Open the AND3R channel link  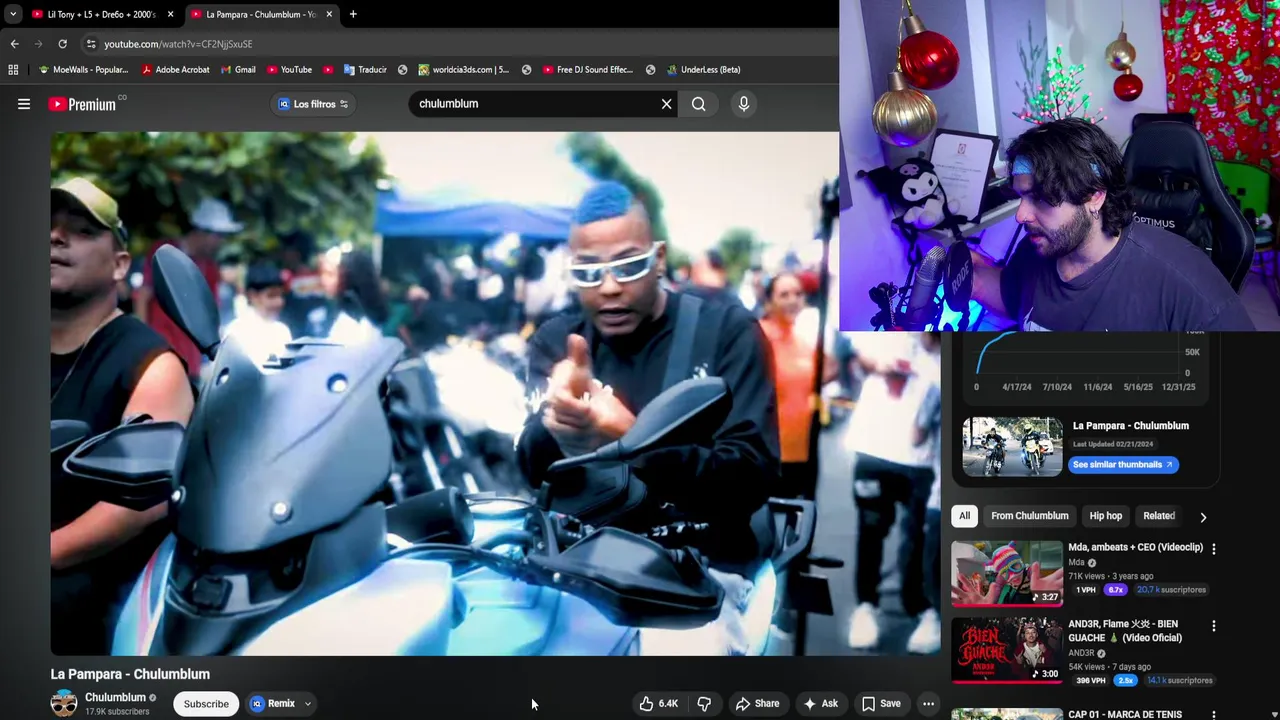point(1081,653)
